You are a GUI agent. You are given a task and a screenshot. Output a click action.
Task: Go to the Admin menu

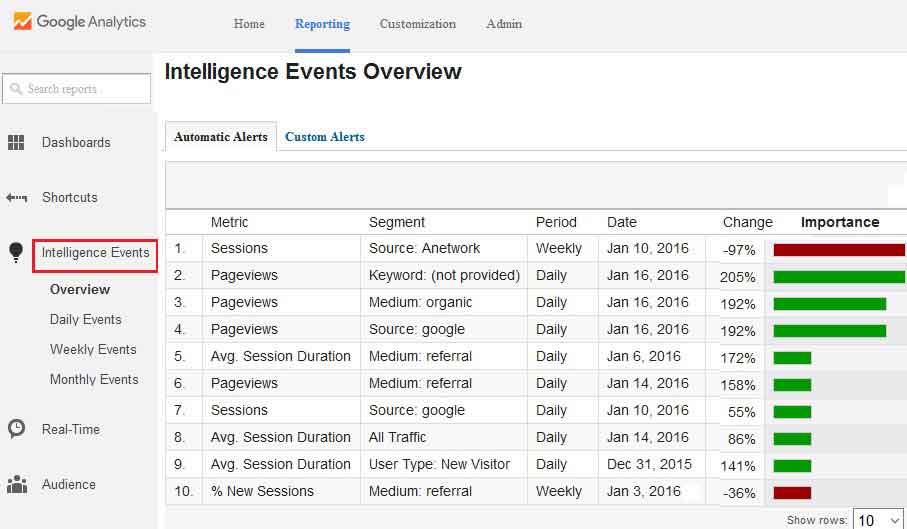504,24
